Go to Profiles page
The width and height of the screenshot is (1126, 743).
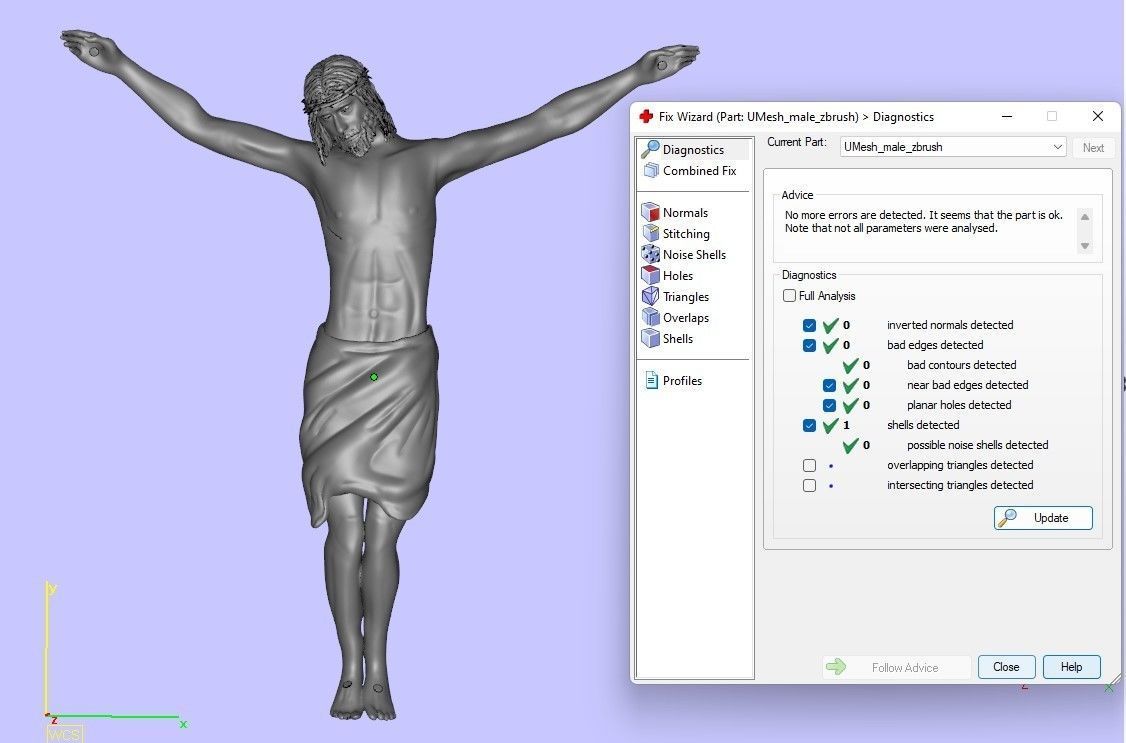tap(682, 380)
